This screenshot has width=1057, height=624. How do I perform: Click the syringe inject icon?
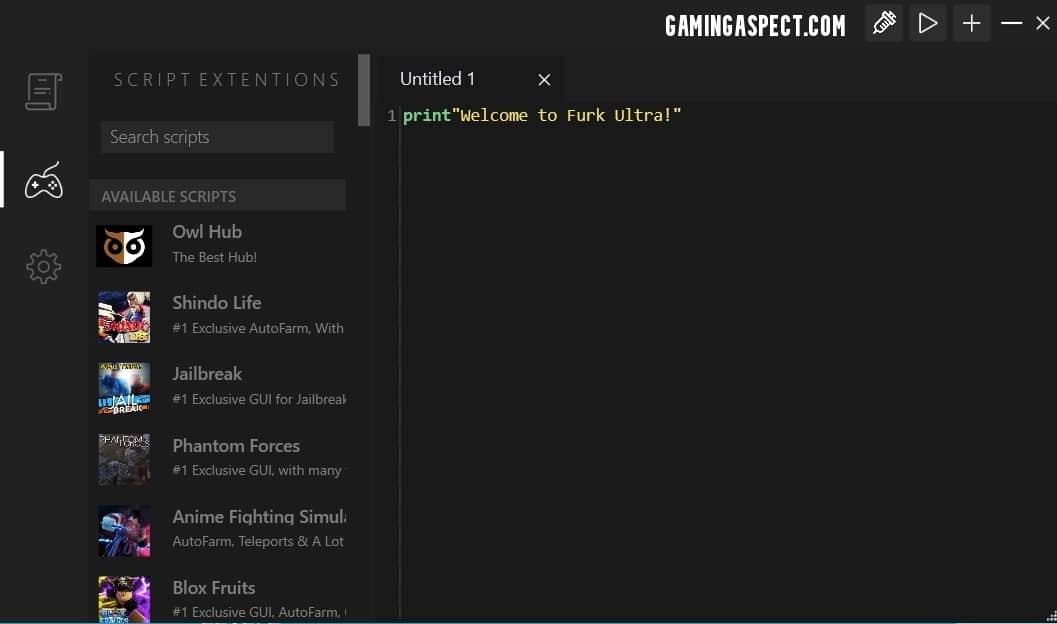884,23
